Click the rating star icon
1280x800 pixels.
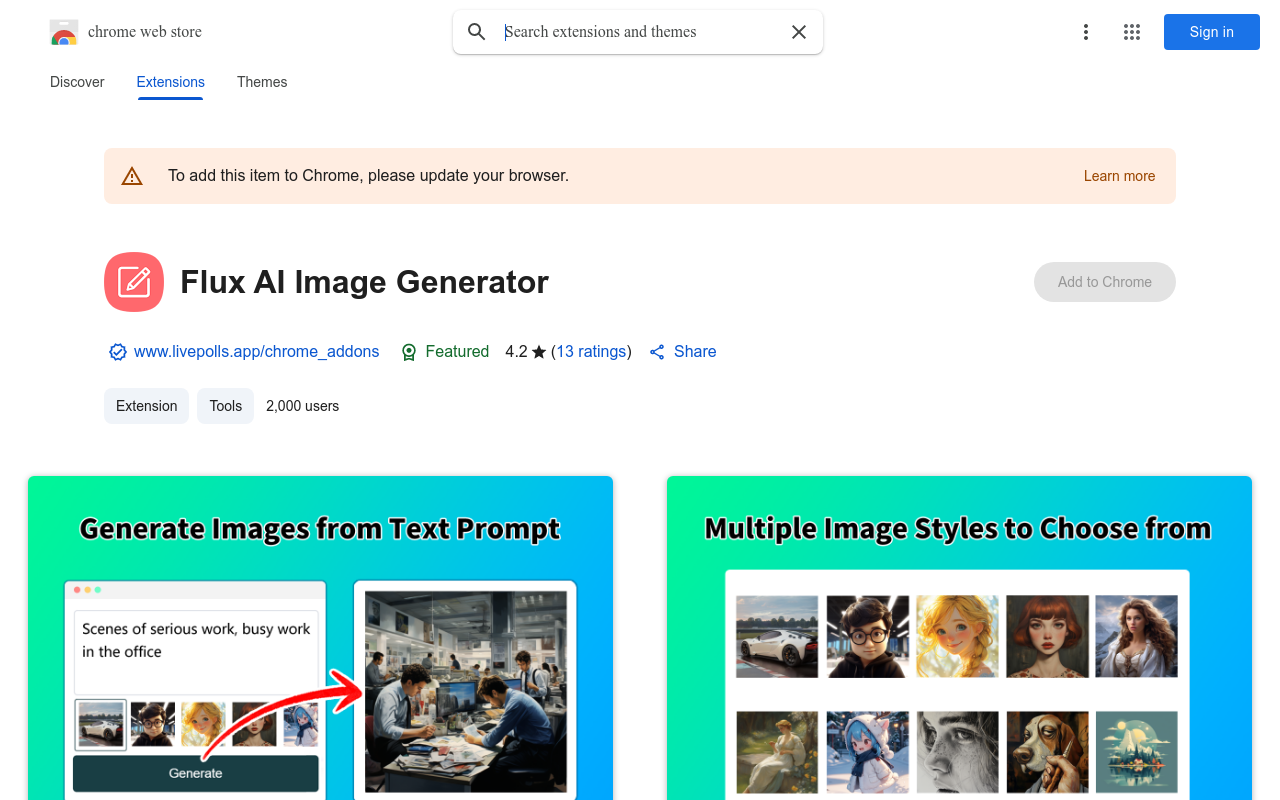(539, 352)
